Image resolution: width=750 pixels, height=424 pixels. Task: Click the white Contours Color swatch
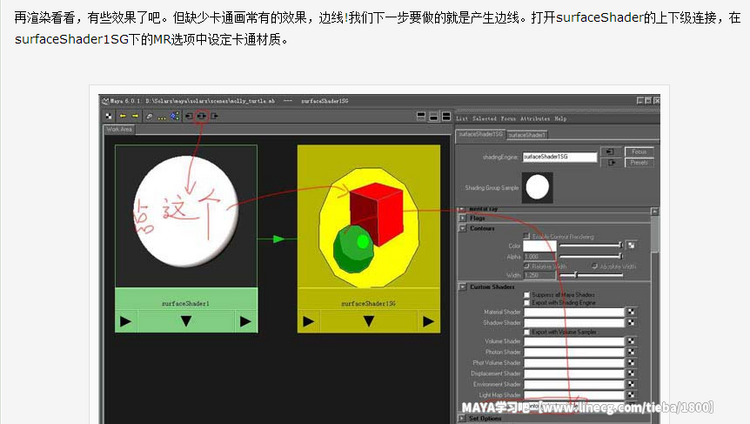[540, 246]
